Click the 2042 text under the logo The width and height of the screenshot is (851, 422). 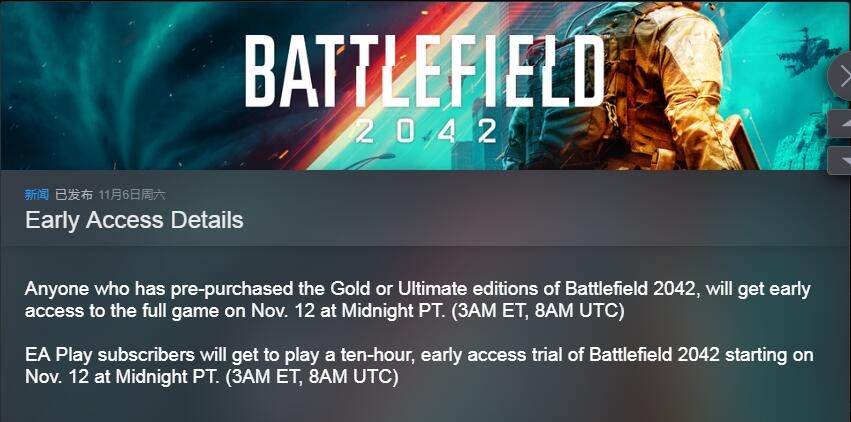[x=424, y=131]
